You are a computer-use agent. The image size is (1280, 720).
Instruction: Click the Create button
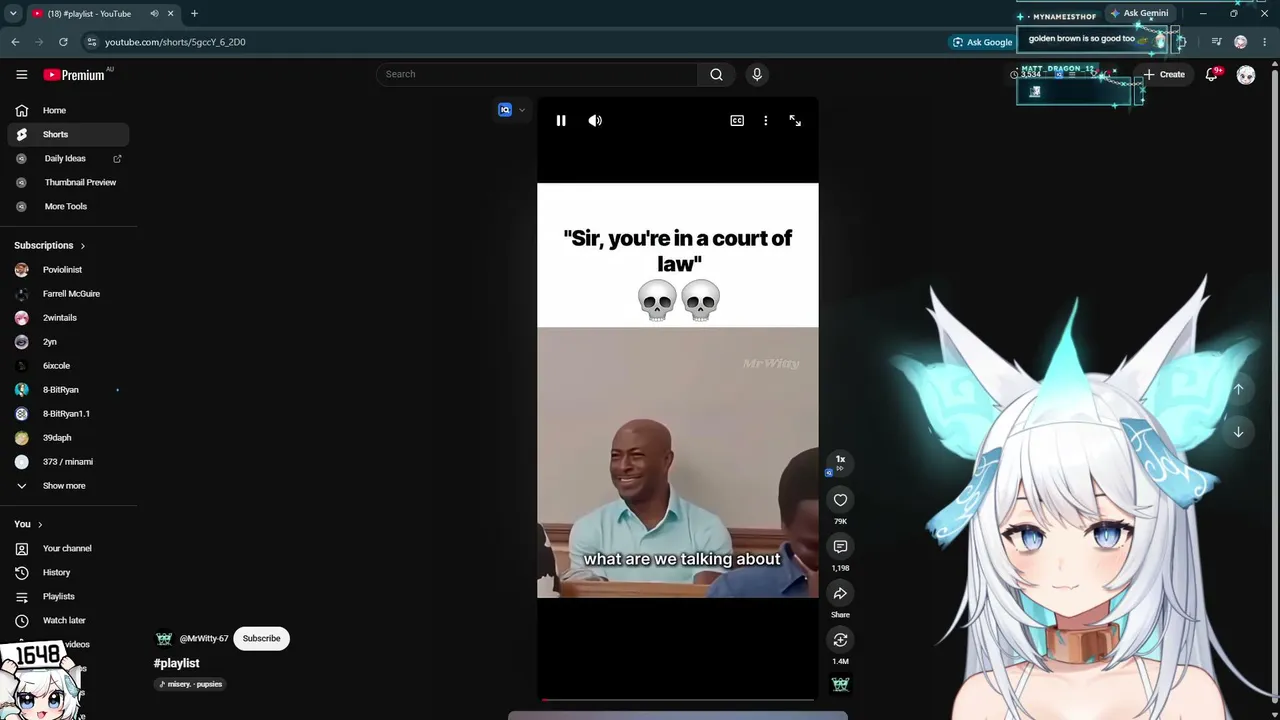(x=1165, y=74)
